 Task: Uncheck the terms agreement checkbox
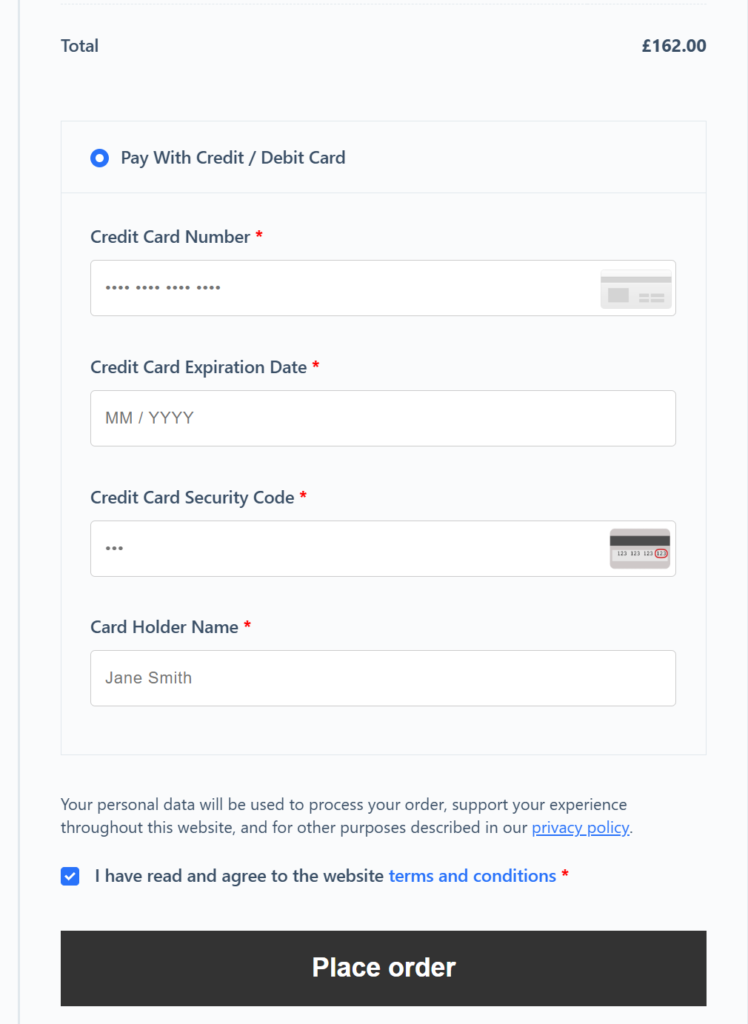(70, 877)
